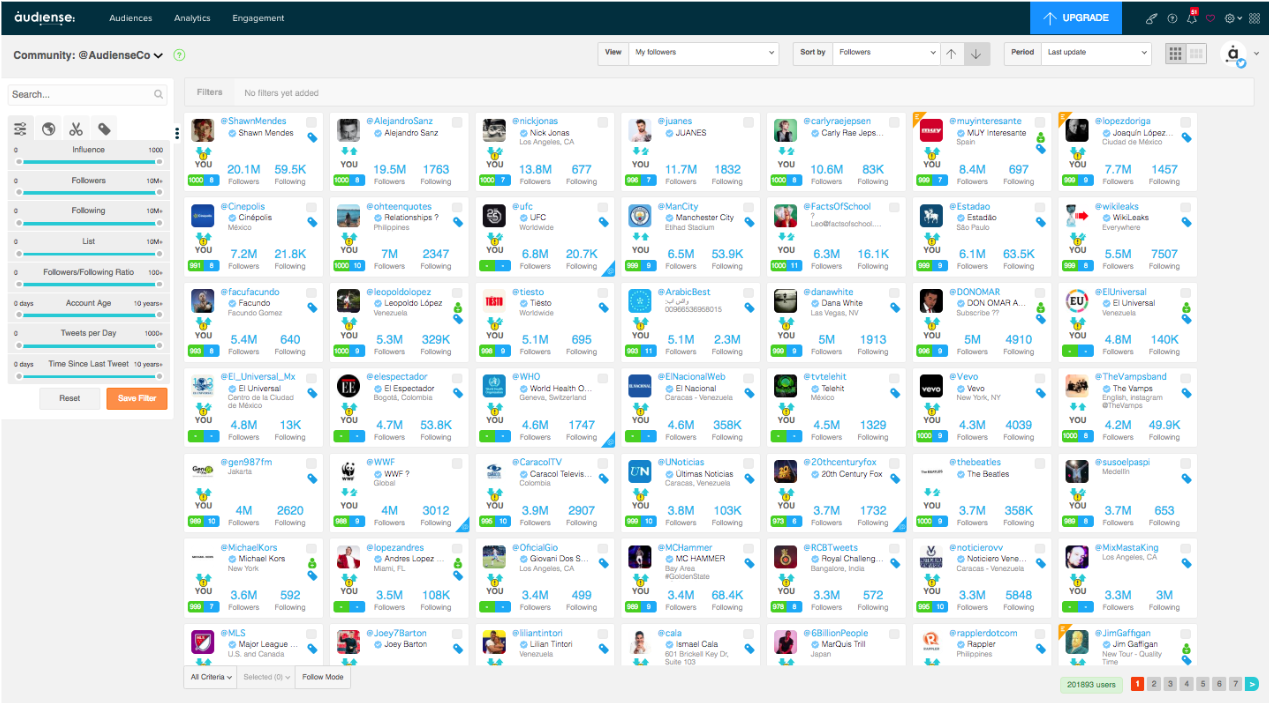Expand the account avatar dropdown arrow
Viewport: 1269px width, 703px height.
tap(1257, 54)
